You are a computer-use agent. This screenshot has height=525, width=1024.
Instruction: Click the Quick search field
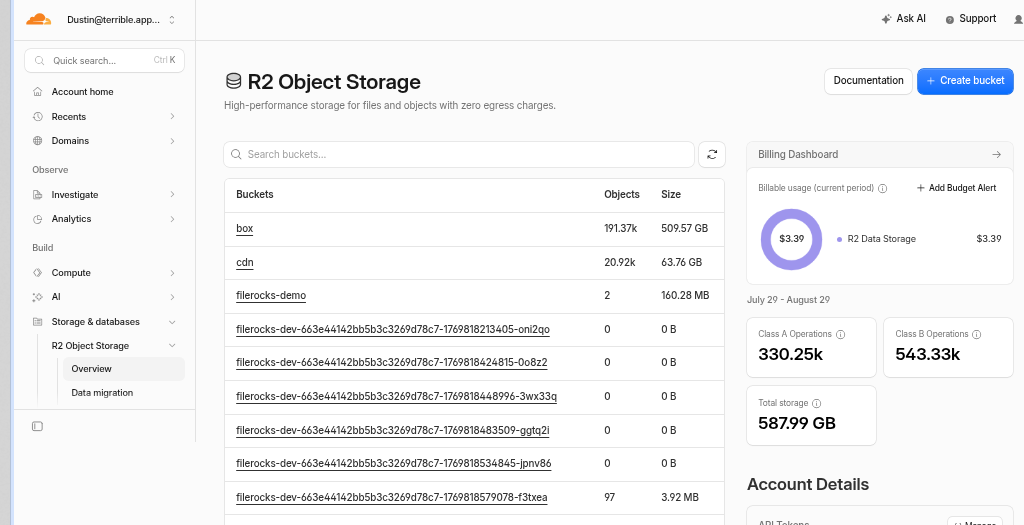pyautogui.click(x=104, y=60)
